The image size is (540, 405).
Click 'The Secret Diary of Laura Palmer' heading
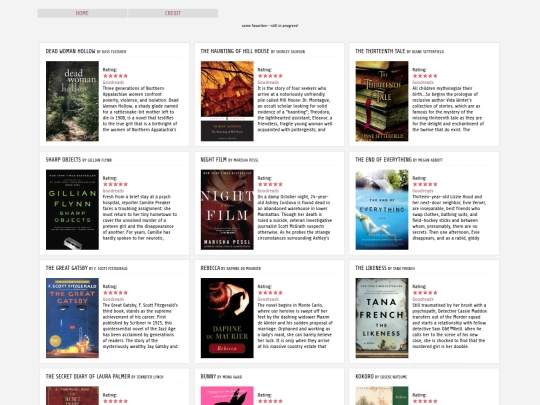click(x=88, y=377)
